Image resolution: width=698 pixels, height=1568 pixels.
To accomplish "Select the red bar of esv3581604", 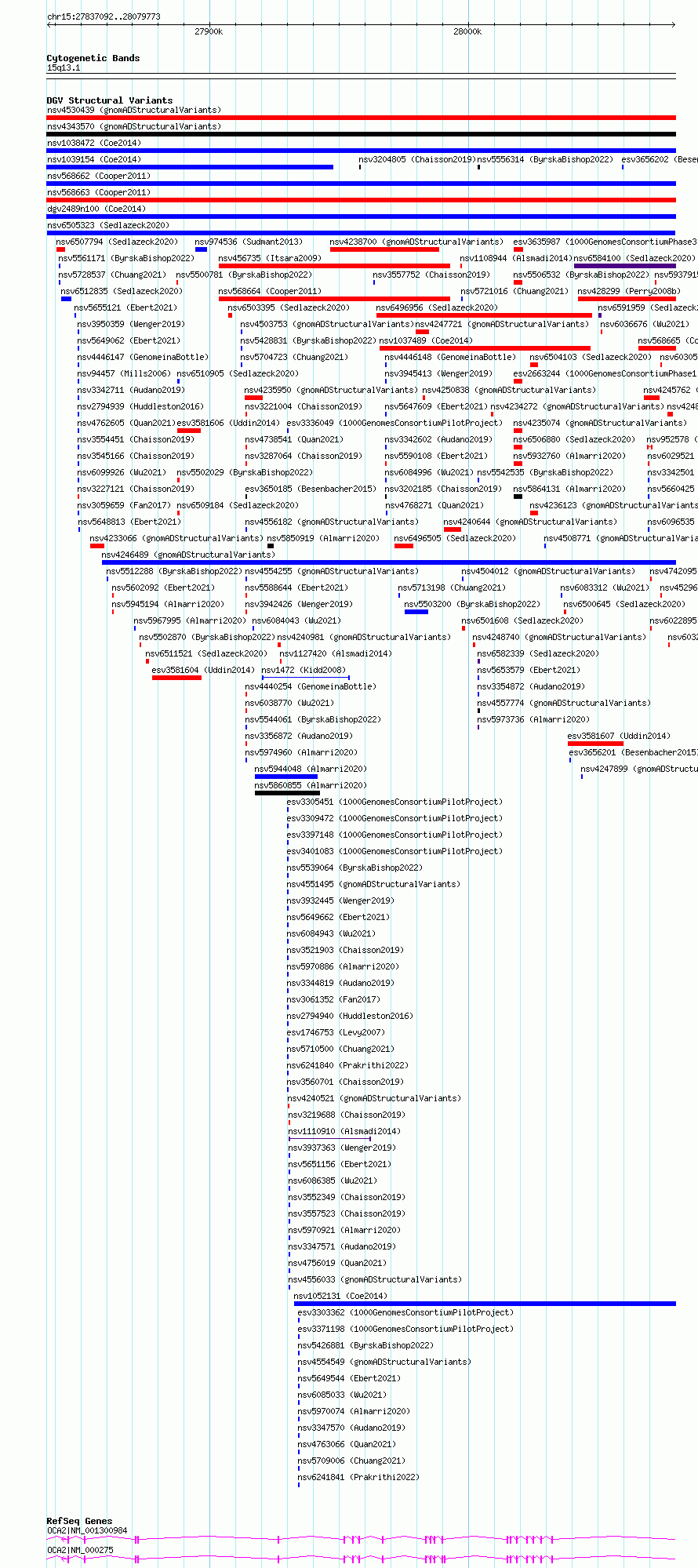I will pyautogui.click(x=176, y=678).
